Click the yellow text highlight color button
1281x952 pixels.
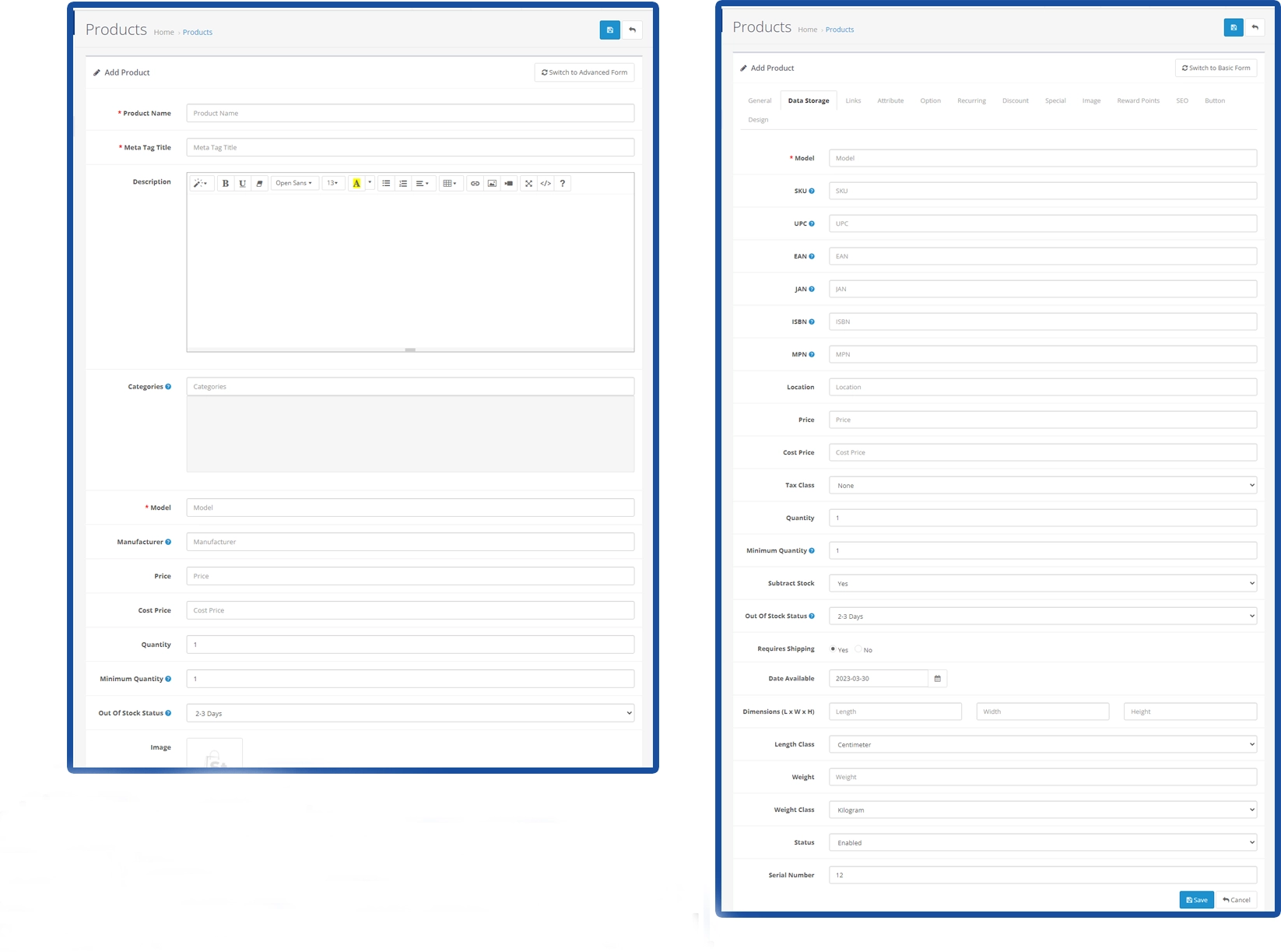click(x=356, y=184)
